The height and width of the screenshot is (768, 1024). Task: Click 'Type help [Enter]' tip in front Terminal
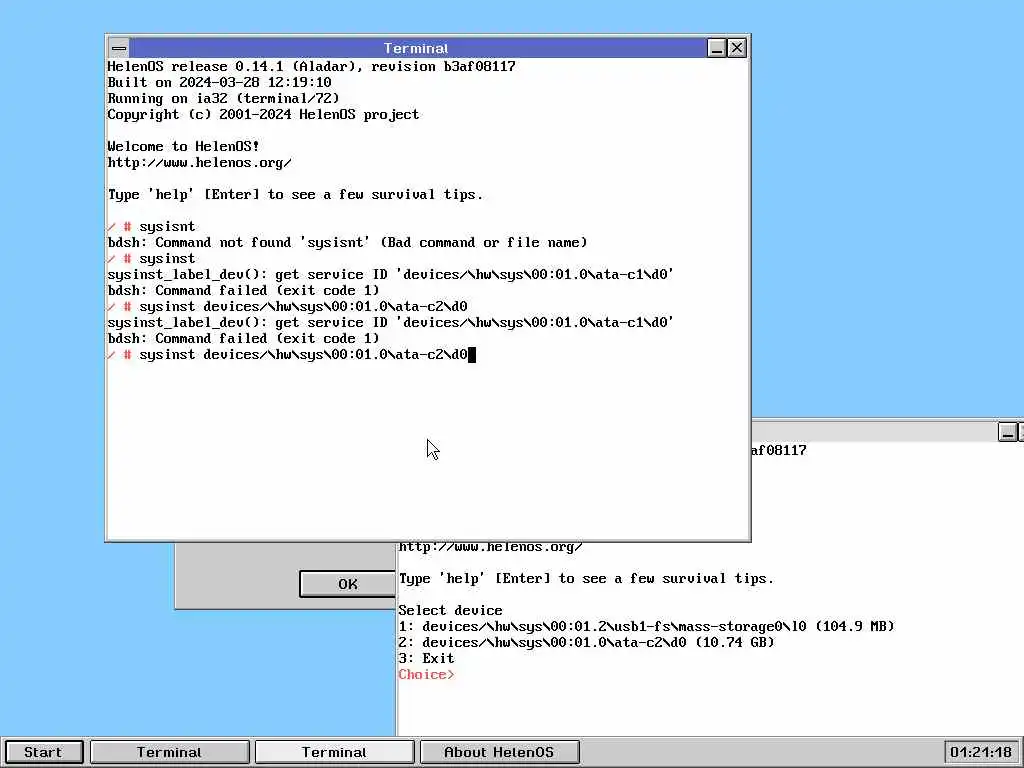[295, 195]
